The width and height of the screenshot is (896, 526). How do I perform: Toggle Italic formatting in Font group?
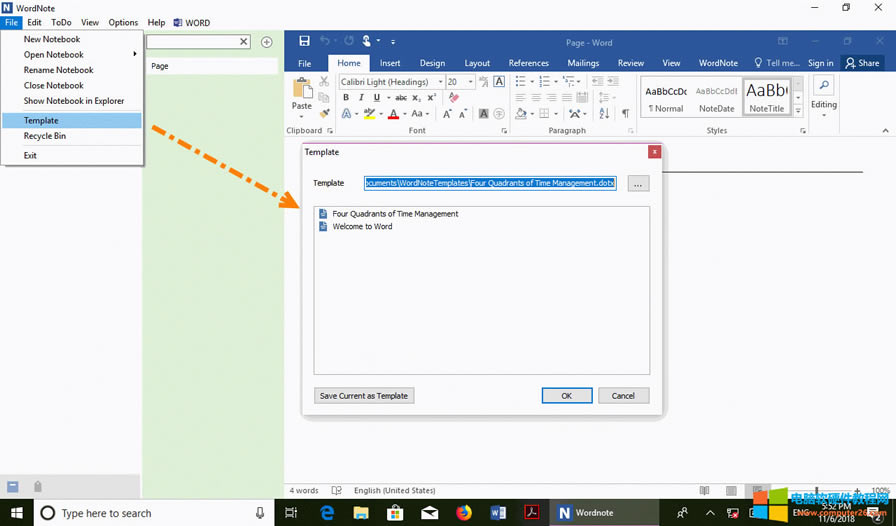click(361, 98)
